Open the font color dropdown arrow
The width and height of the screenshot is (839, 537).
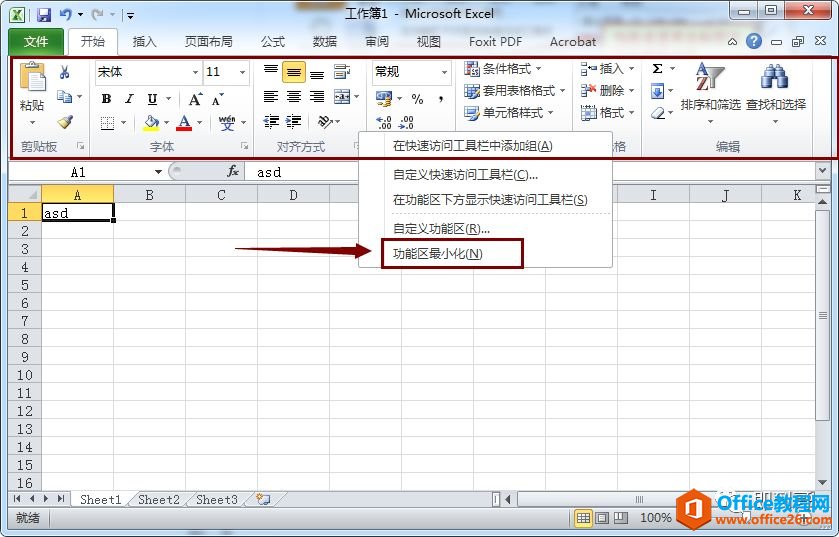click(199, 123)
